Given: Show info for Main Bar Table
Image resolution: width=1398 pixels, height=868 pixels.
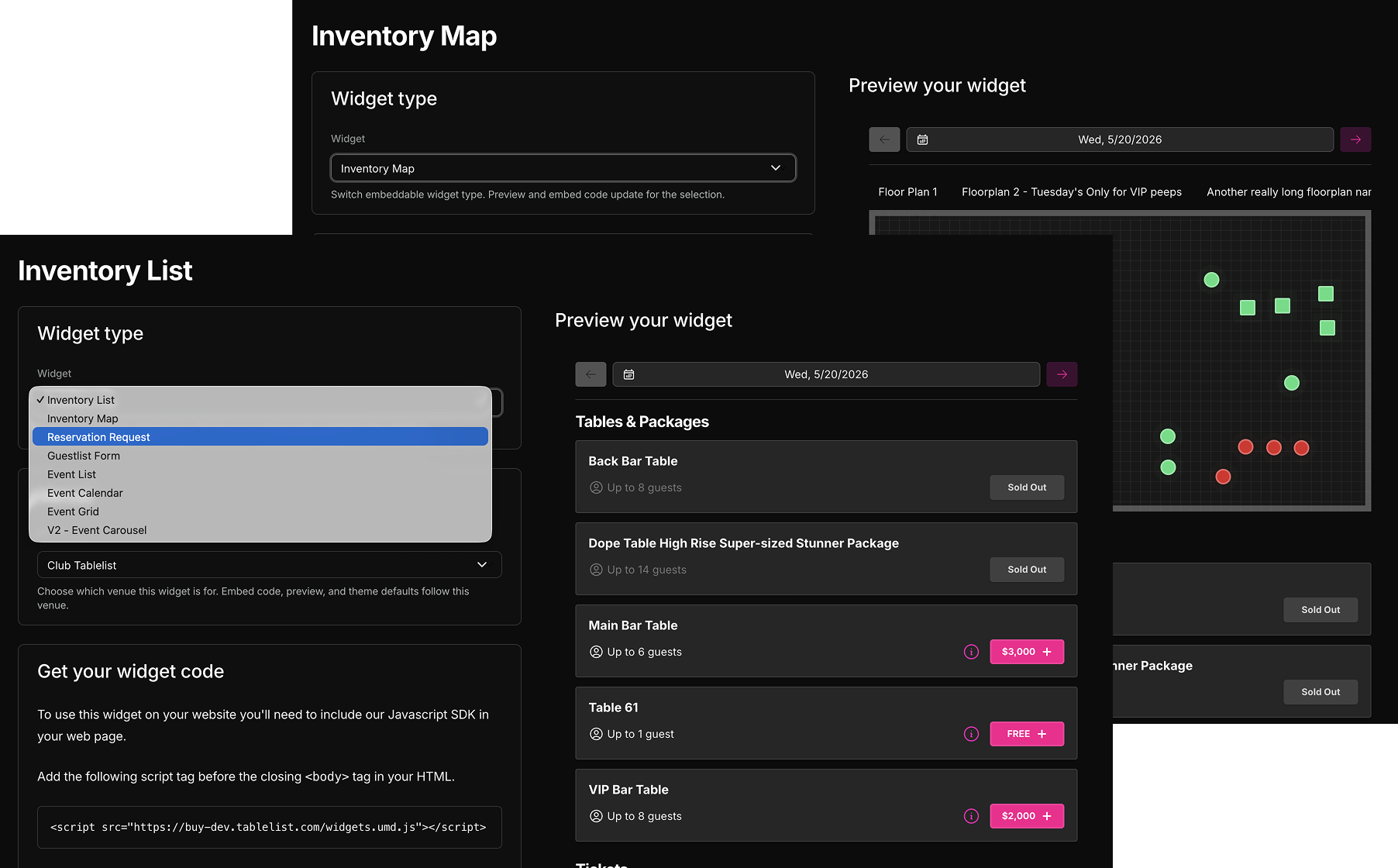Looking at the screenshot, I should 971,652.
